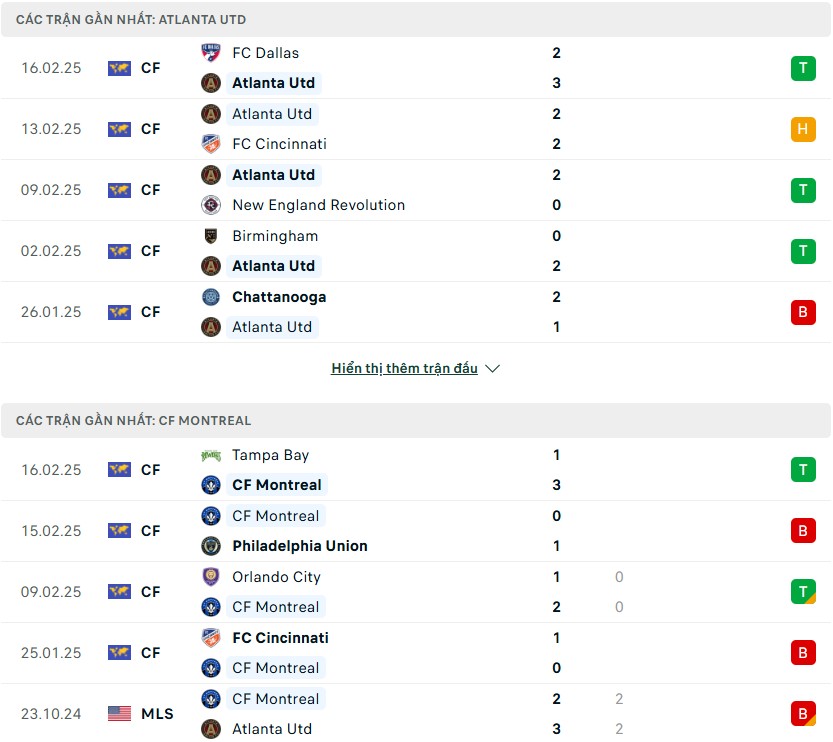
Task: Click New England Revolution crest icon
Action: coord(211,205)
